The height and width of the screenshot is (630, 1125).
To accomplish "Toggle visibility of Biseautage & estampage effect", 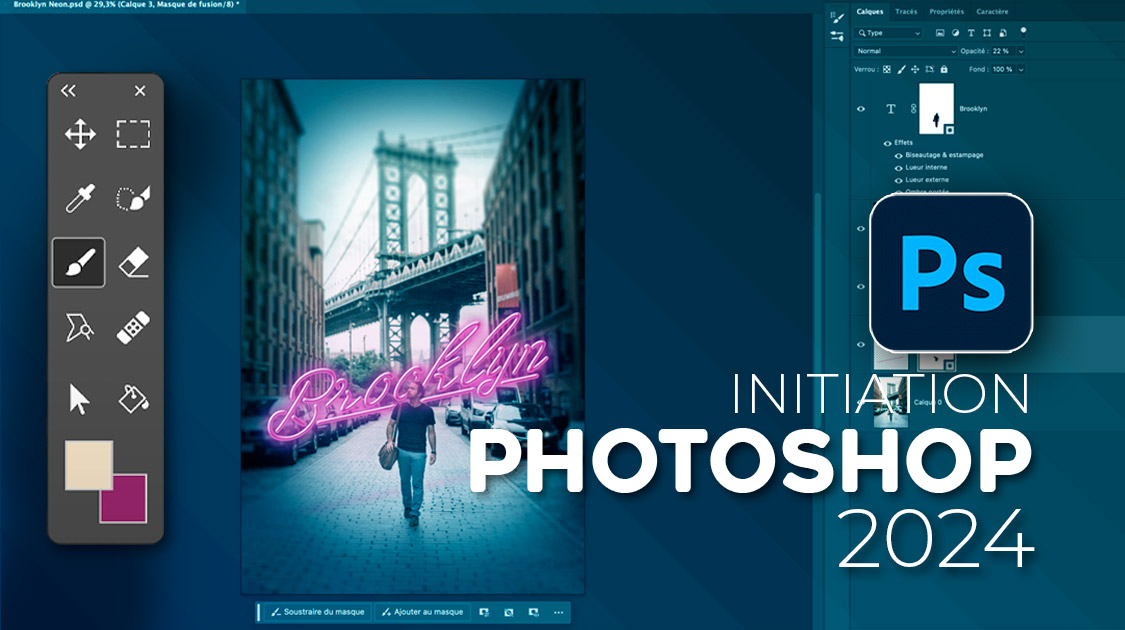I will point(898,155).
